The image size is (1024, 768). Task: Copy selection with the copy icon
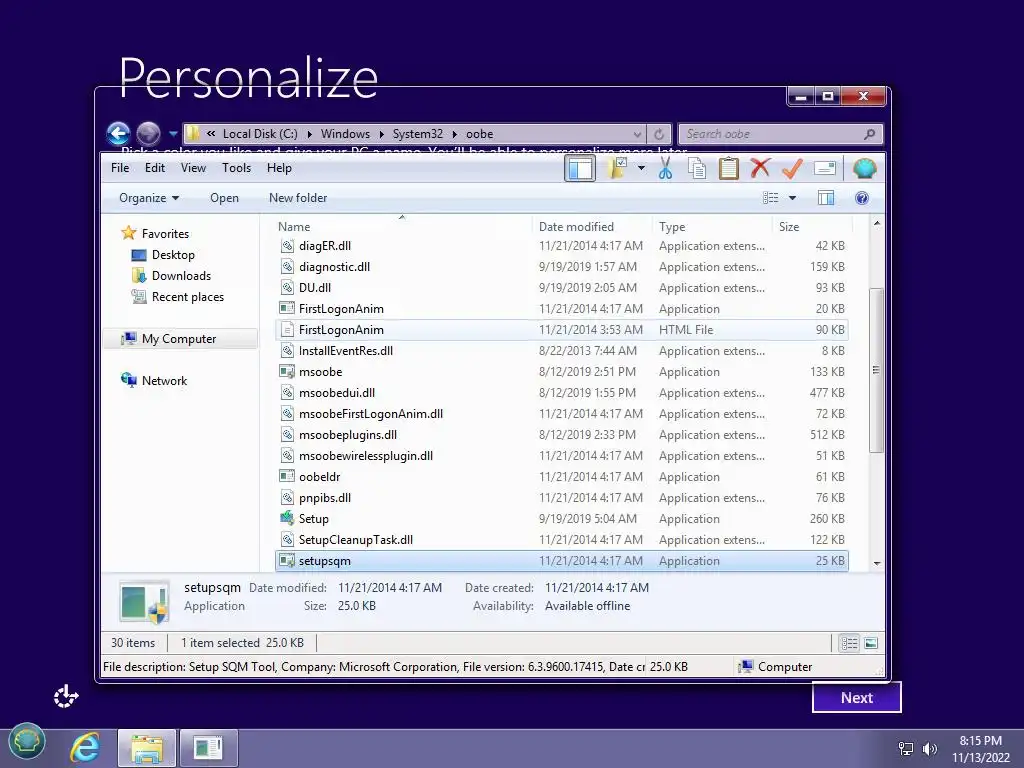(x=697, y=168)
